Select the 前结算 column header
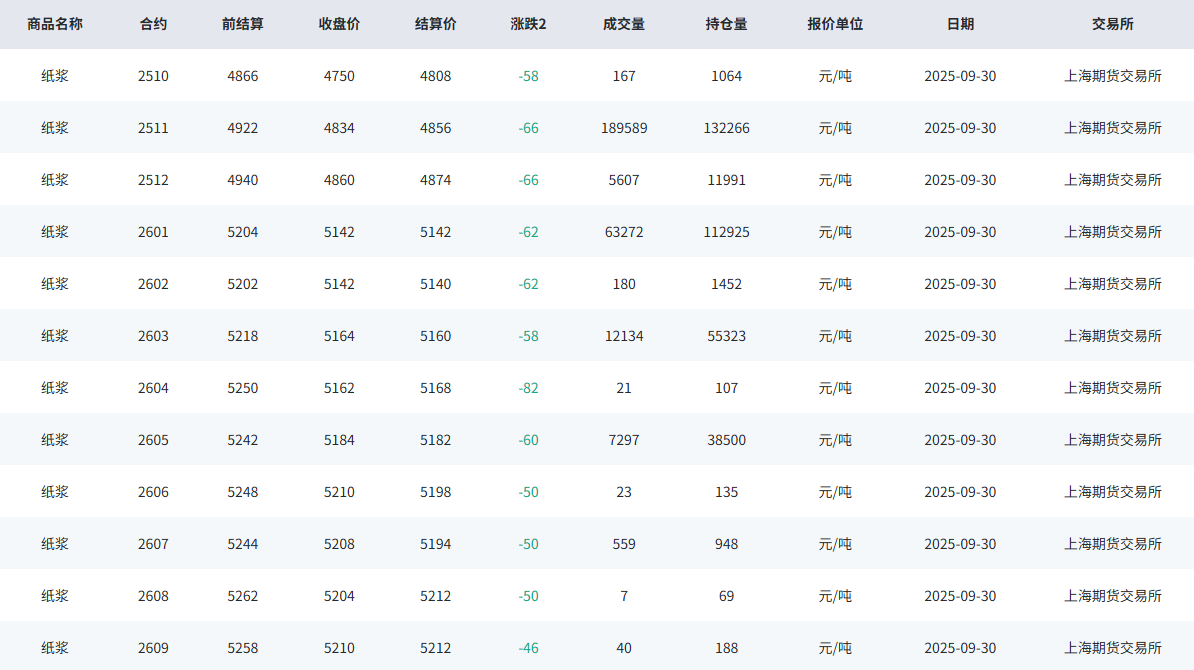 point(242,24)
